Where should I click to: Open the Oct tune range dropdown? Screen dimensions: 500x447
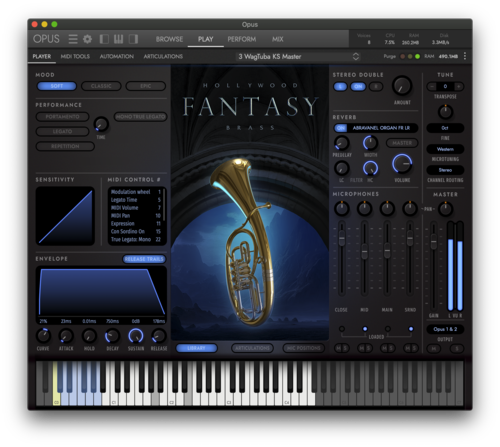(x=445, y=128)
